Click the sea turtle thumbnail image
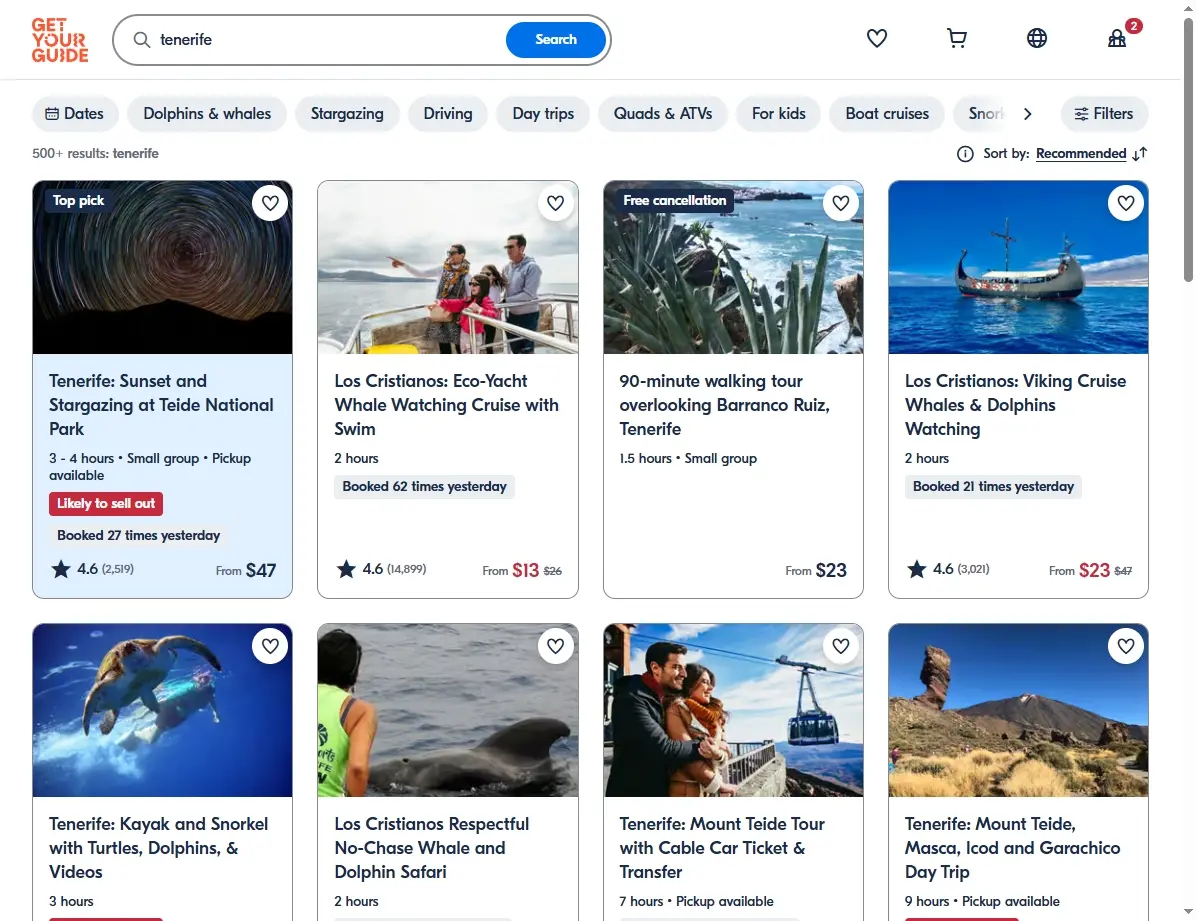Viewport: 1196px width, 921px height. (162, 710)
